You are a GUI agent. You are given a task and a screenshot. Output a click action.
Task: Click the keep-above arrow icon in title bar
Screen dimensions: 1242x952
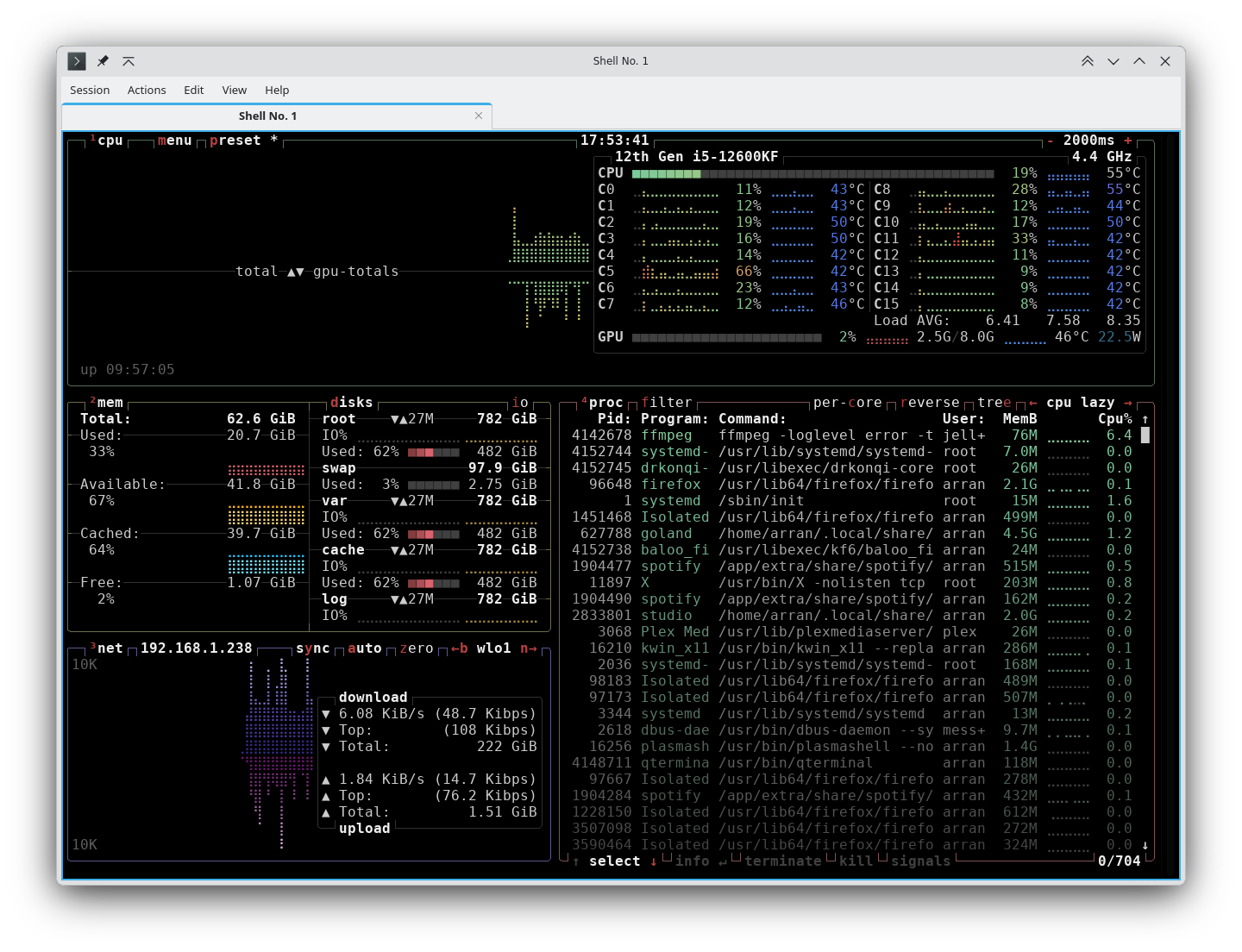coord(129,61)
